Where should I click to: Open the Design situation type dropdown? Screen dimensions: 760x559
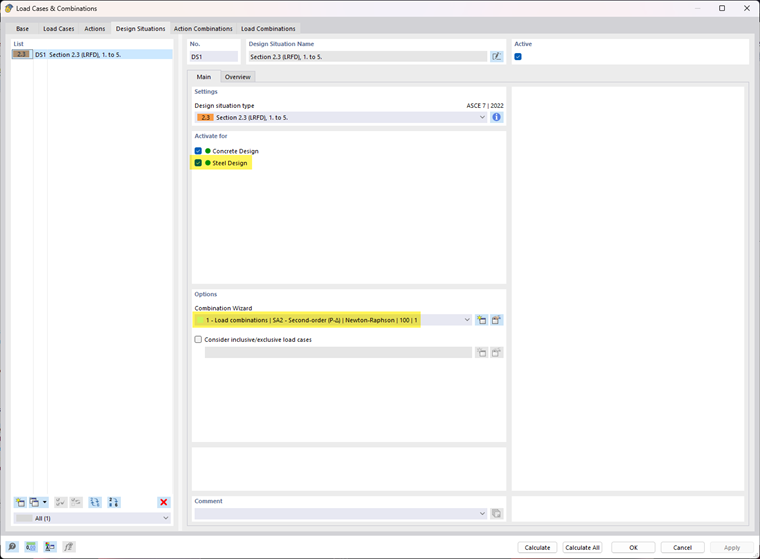coord(482,117)
